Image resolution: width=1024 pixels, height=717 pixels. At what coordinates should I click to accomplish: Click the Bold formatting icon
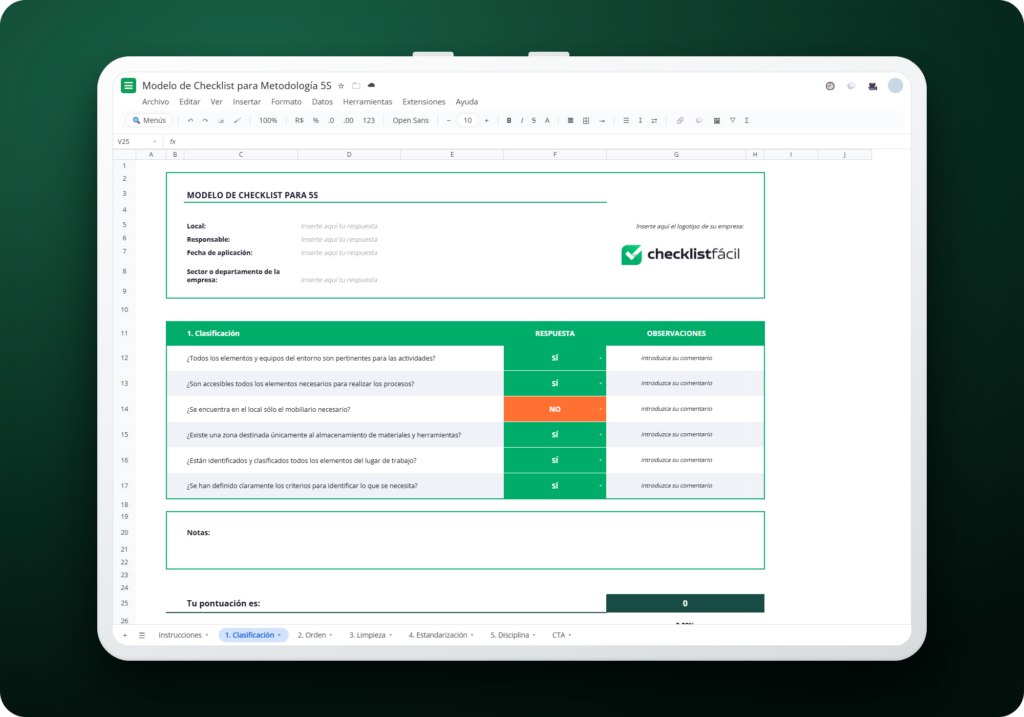click(x=509, y=121)
